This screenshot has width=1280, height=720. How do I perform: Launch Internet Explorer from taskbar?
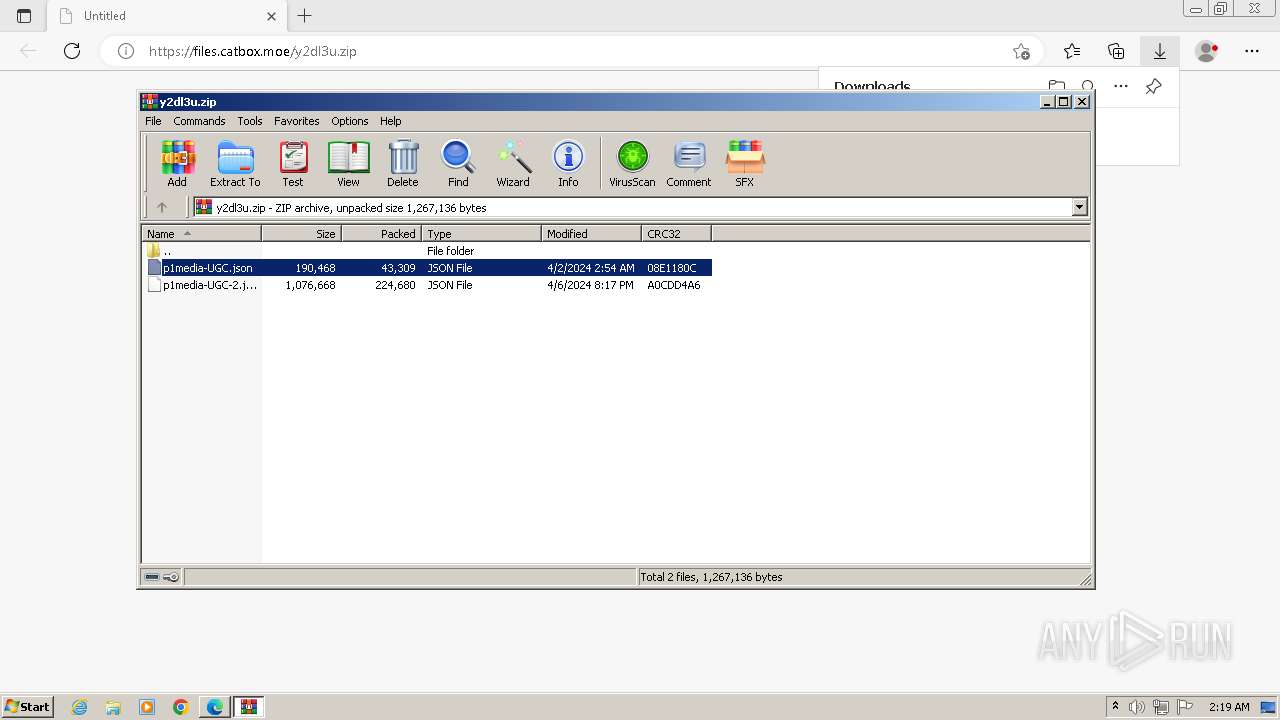pos(80,707)
